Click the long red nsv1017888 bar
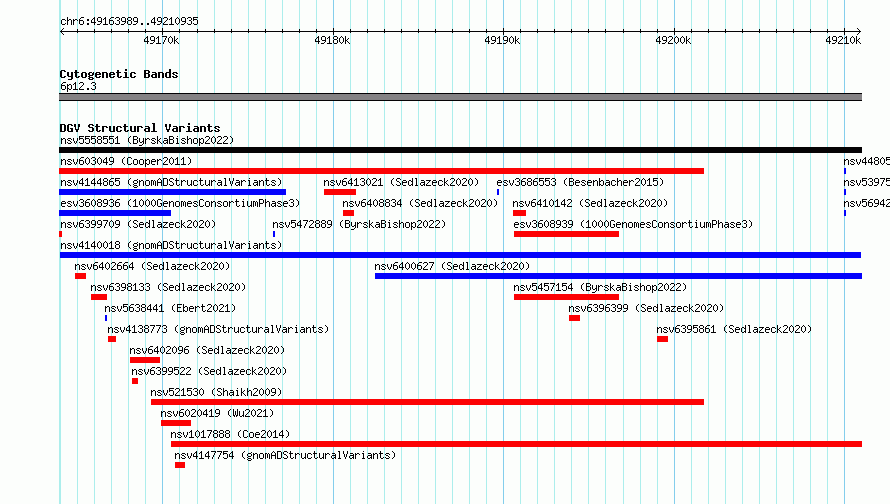This screenshot has width=890, height=504. point(517,444)
